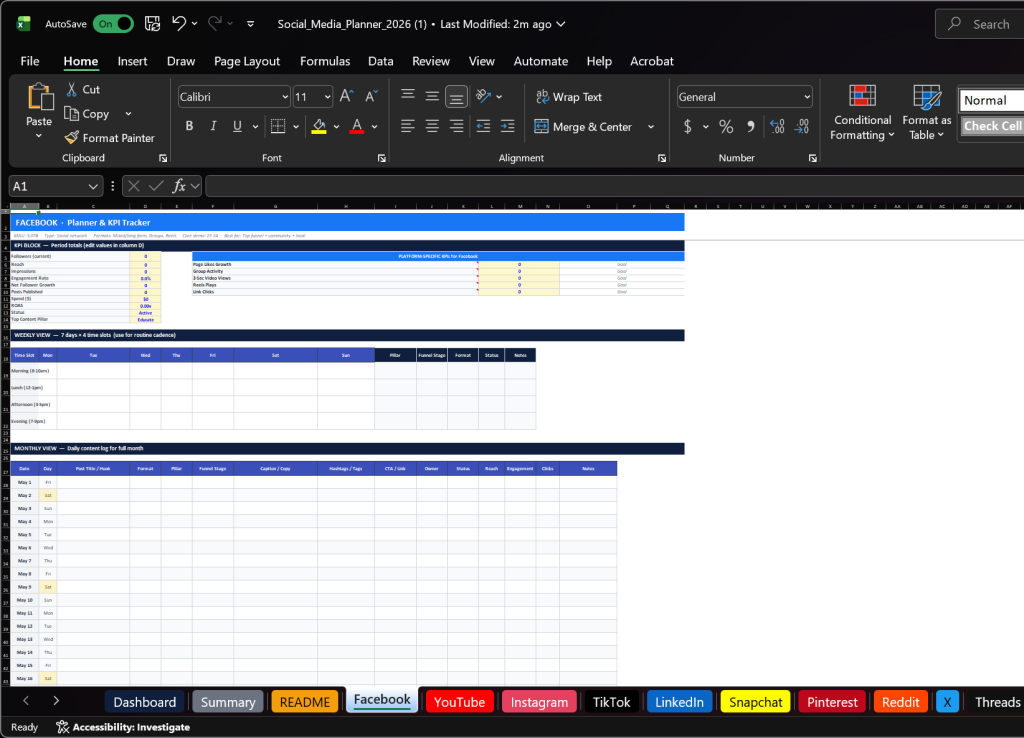Click the Insert Function fx icon
The image size is (1024, 738).
(180, 186)
